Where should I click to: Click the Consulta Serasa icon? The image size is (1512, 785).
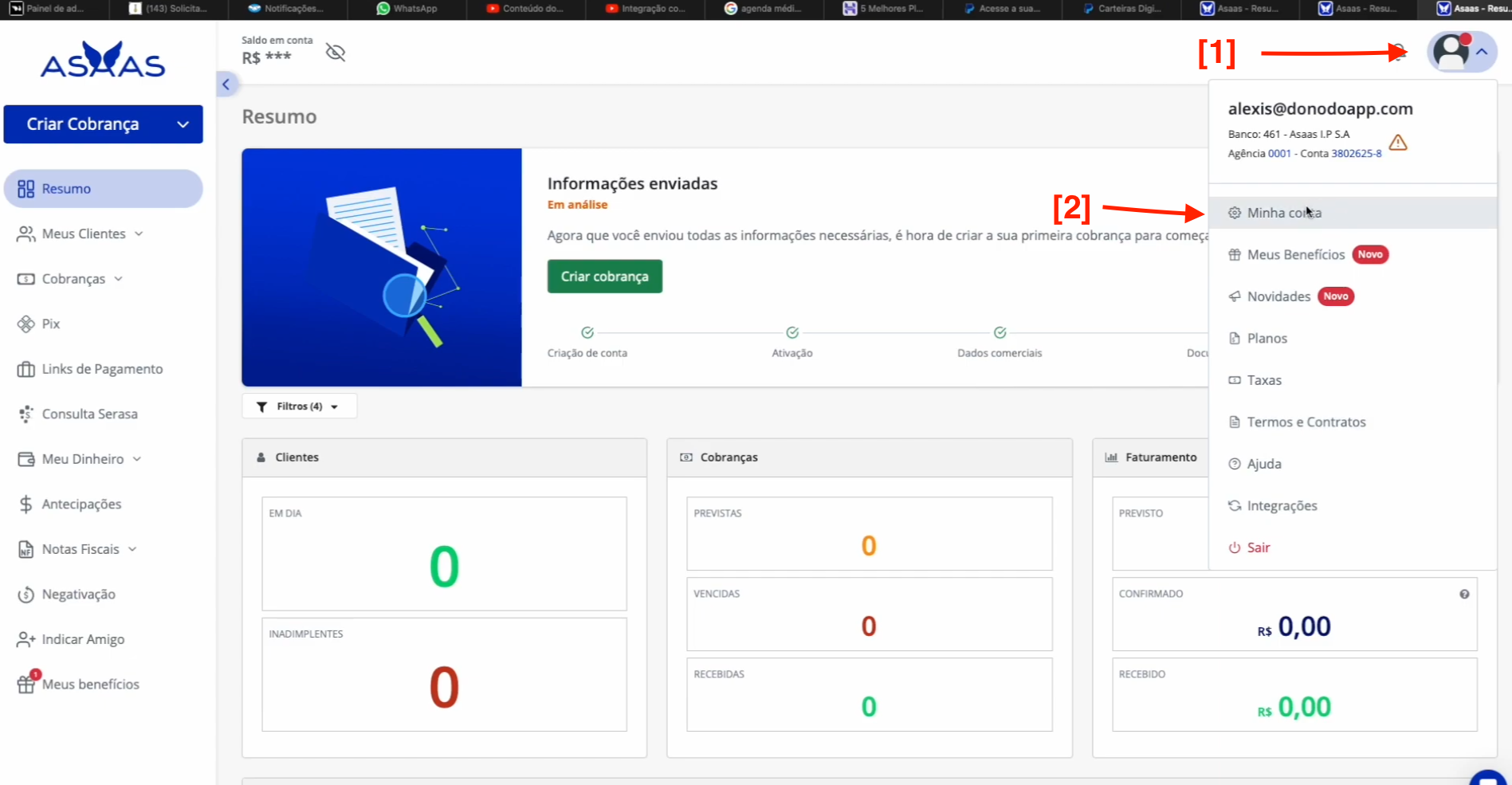26,414
